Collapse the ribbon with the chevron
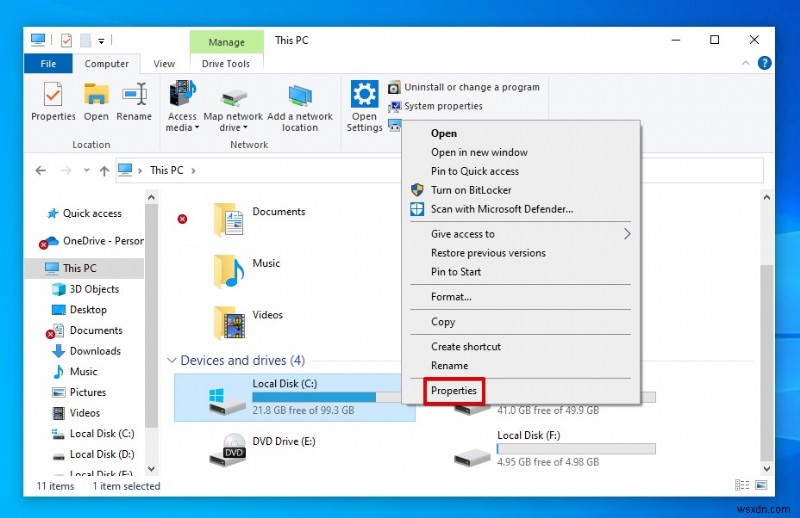 pos(745,63)
